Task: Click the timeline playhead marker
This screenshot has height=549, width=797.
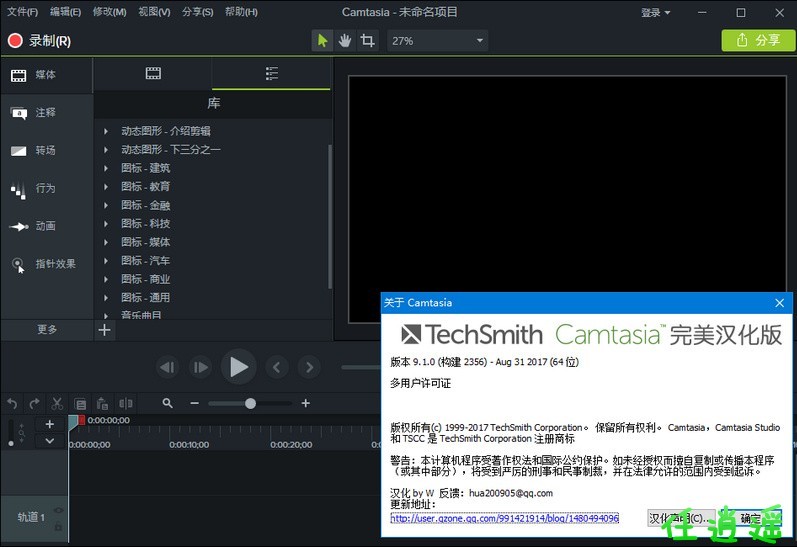Action: 76,421
